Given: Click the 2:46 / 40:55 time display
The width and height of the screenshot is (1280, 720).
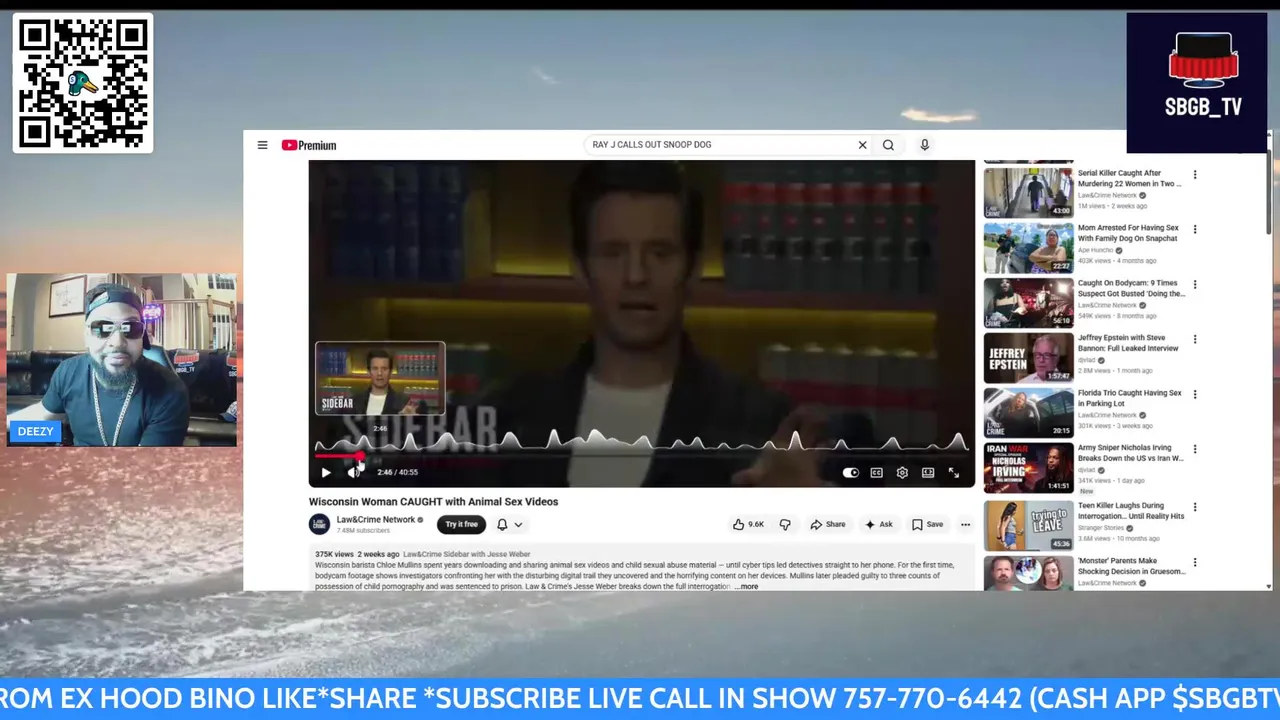Looking at the screenshot, I should pos(397,472).
